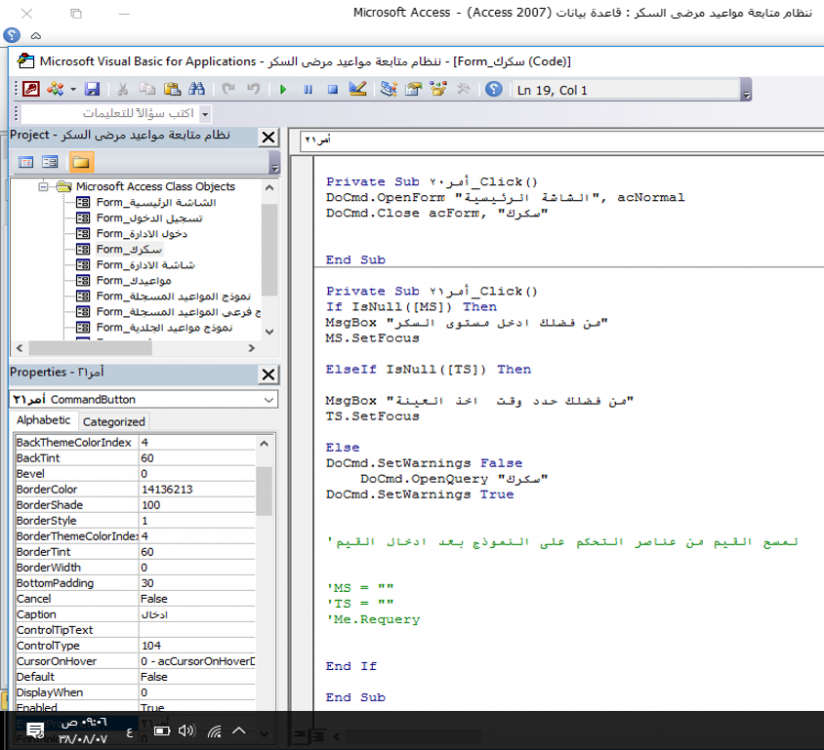The height and width of the screenshot is (750, 824).
Task: Click the View Microsoft Access toolbar icon
Action: coord(30,89)
